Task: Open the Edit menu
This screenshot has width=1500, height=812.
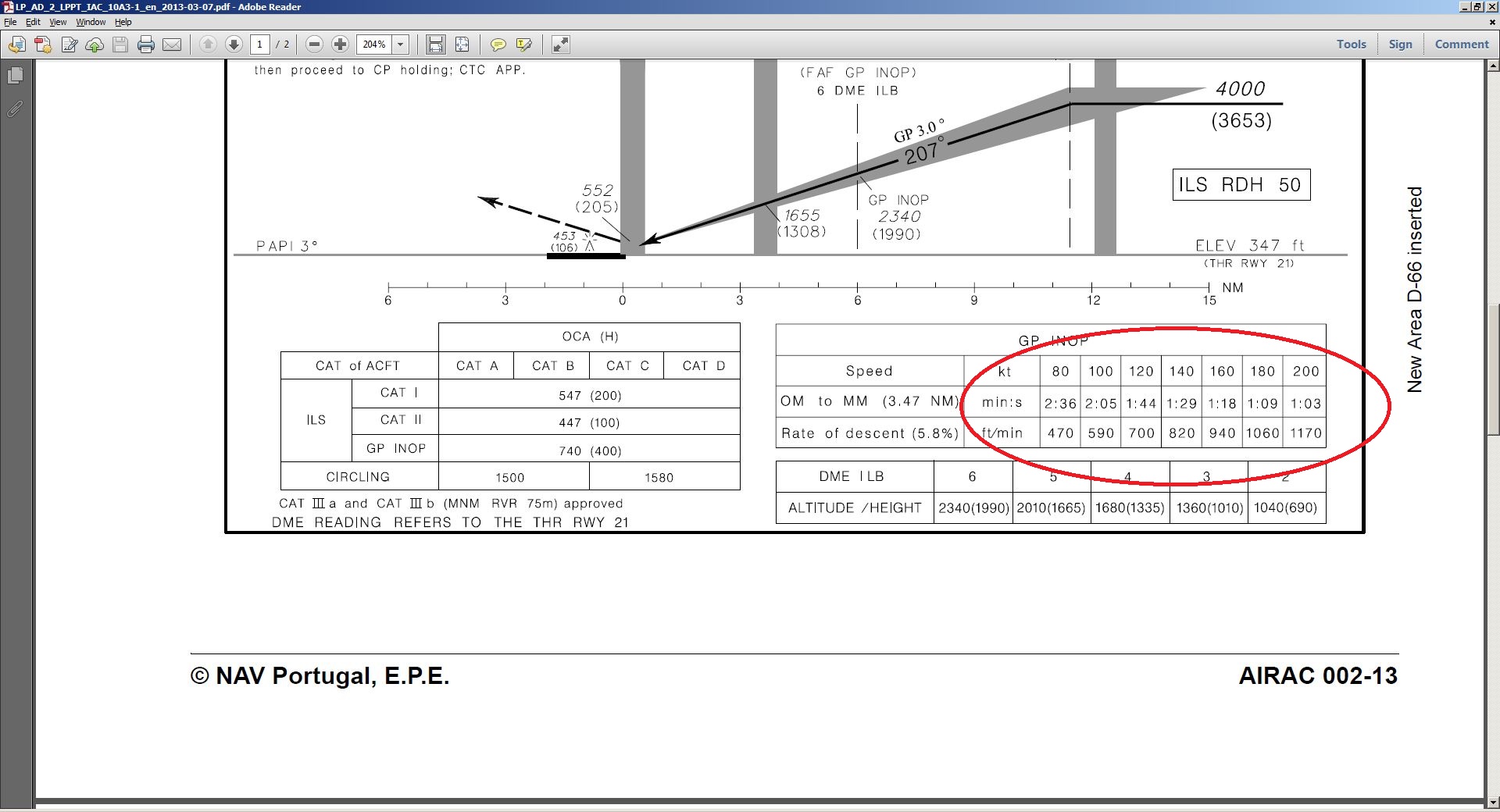Action: (x=33, y=22)
